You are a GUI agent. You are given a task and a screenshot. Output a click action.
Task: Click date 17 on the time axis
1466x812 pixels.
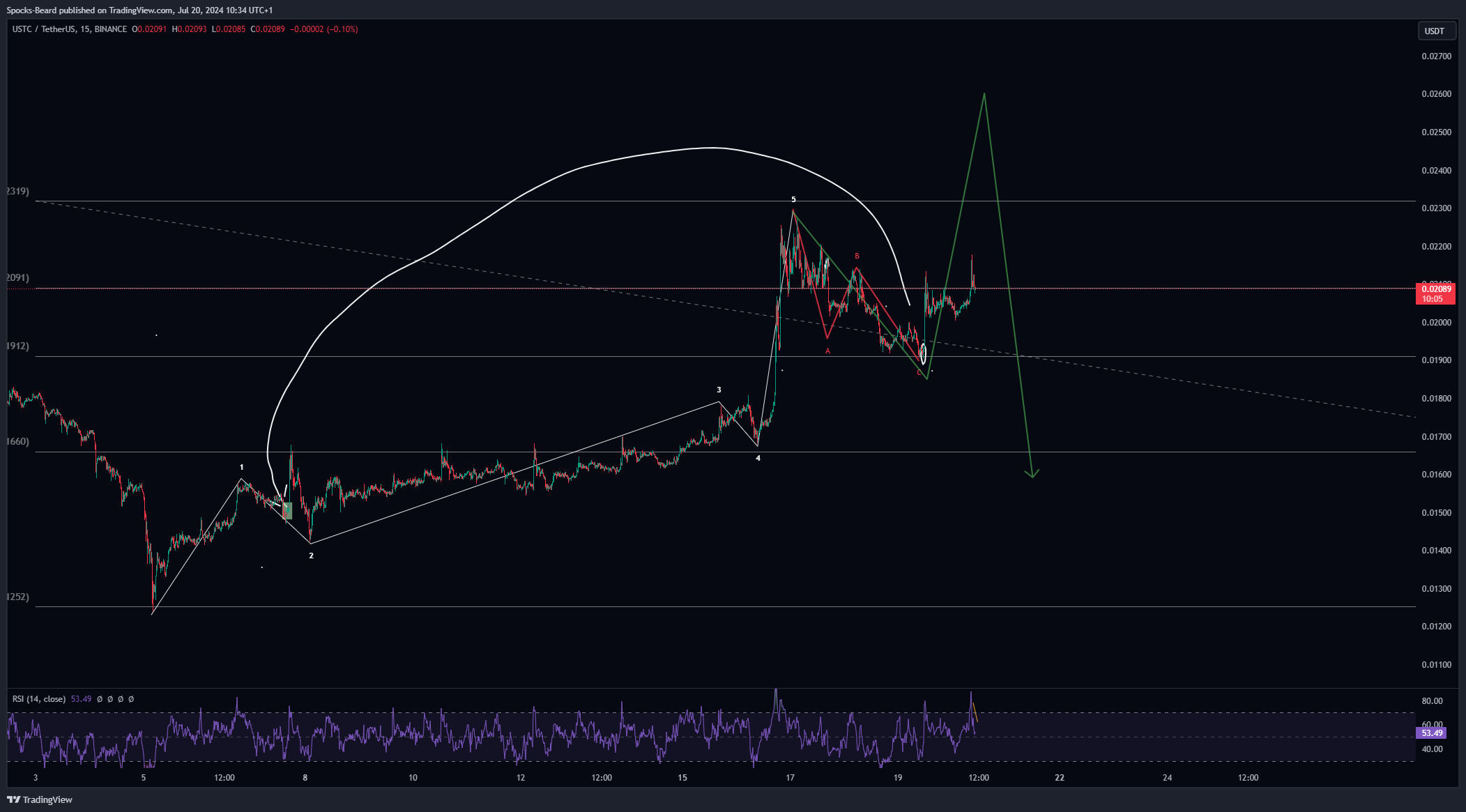(x=790, y=778)
